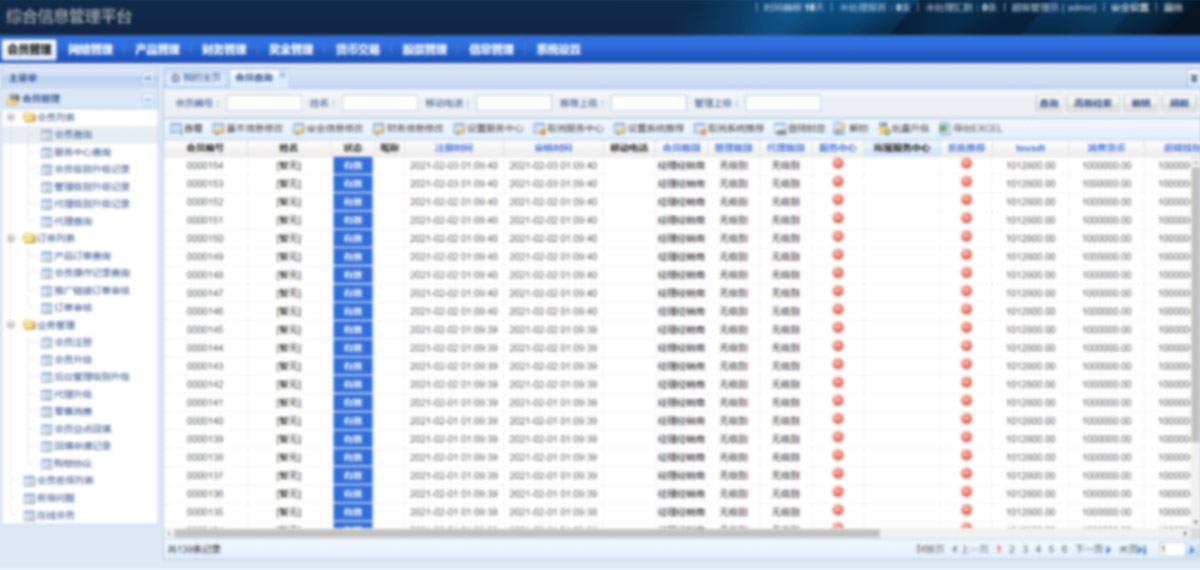
Task: Click the page icon beside 会员注册 tree item
Action: point(45,343)
